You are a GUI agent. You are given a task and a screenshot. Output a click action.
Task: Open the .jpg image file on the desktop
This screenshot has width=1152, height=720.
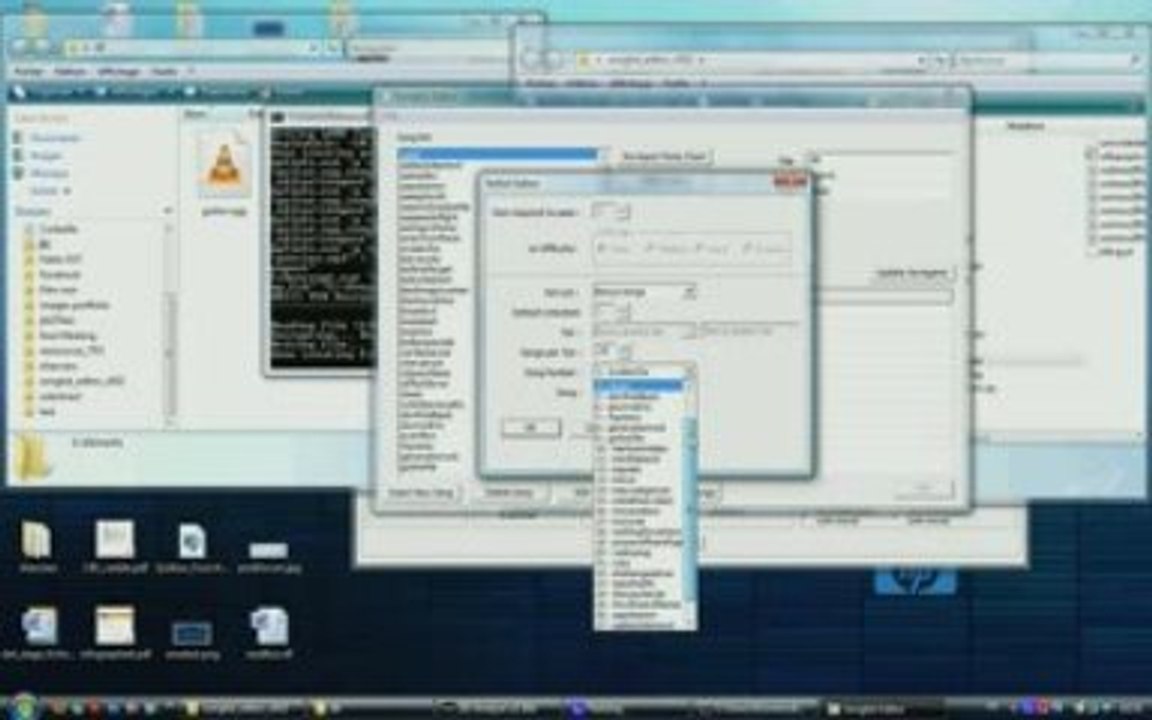point(269,555)
